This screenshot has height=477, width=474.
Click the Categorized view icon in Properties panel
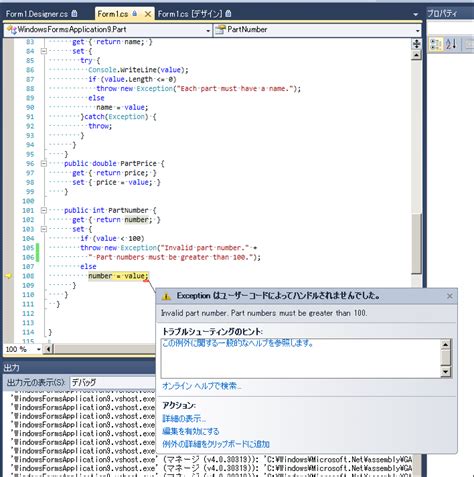pos(436,44)
